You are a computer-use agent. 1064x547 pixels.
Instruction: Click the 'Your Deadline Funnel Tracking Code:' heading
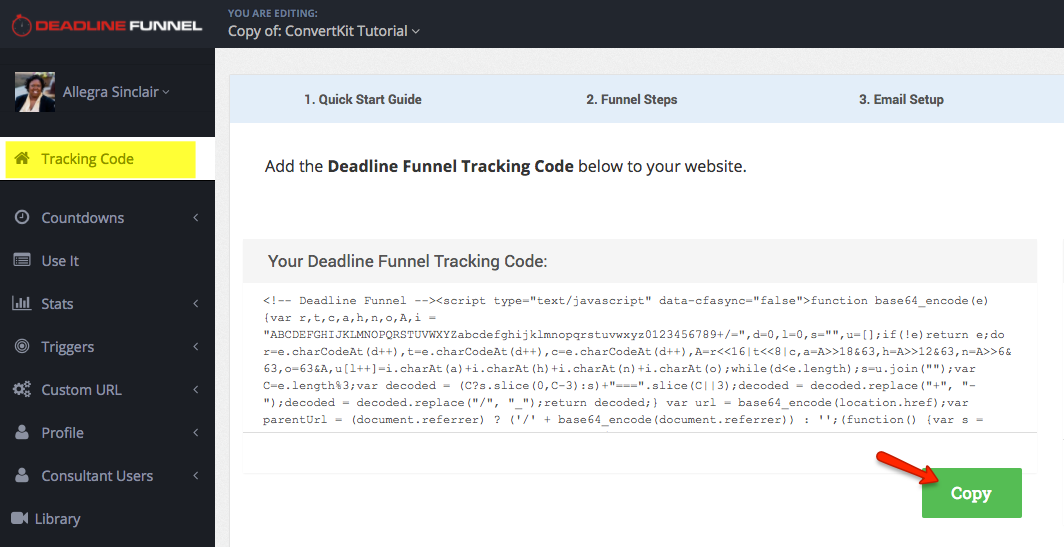click(407, 261)
